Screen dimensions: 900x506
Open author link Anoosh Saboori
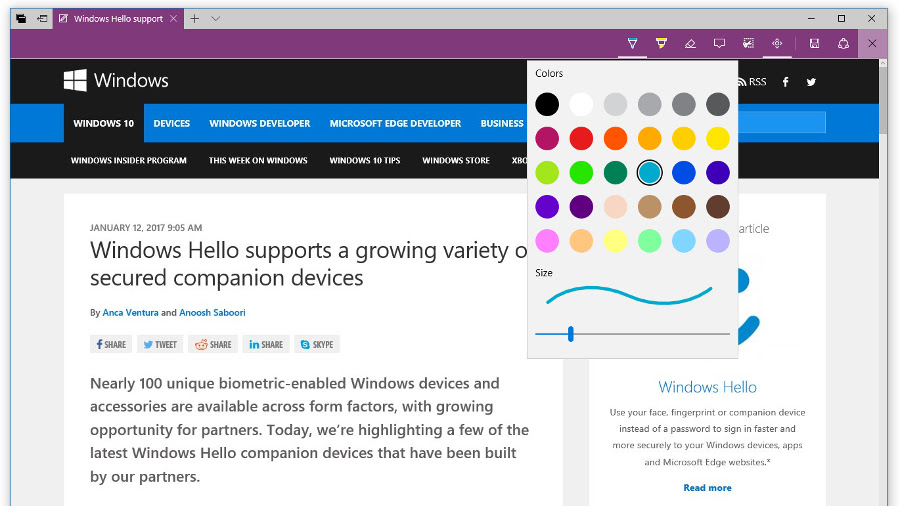(x=212, y=313)
